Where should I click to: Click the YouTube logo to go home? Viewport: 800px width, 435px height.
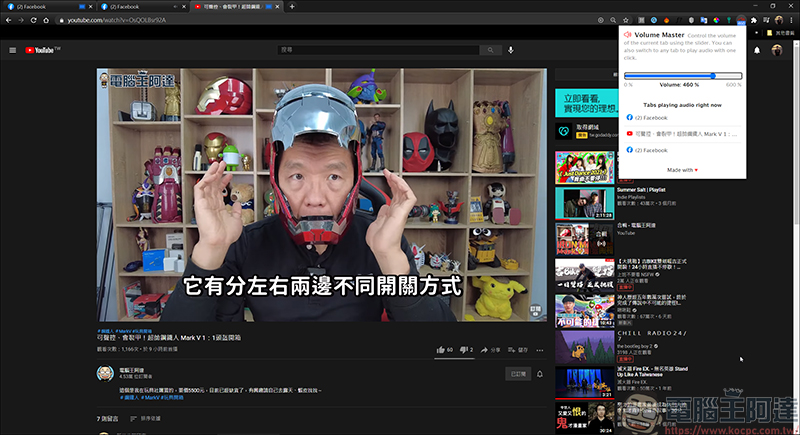tap(42, 50)
